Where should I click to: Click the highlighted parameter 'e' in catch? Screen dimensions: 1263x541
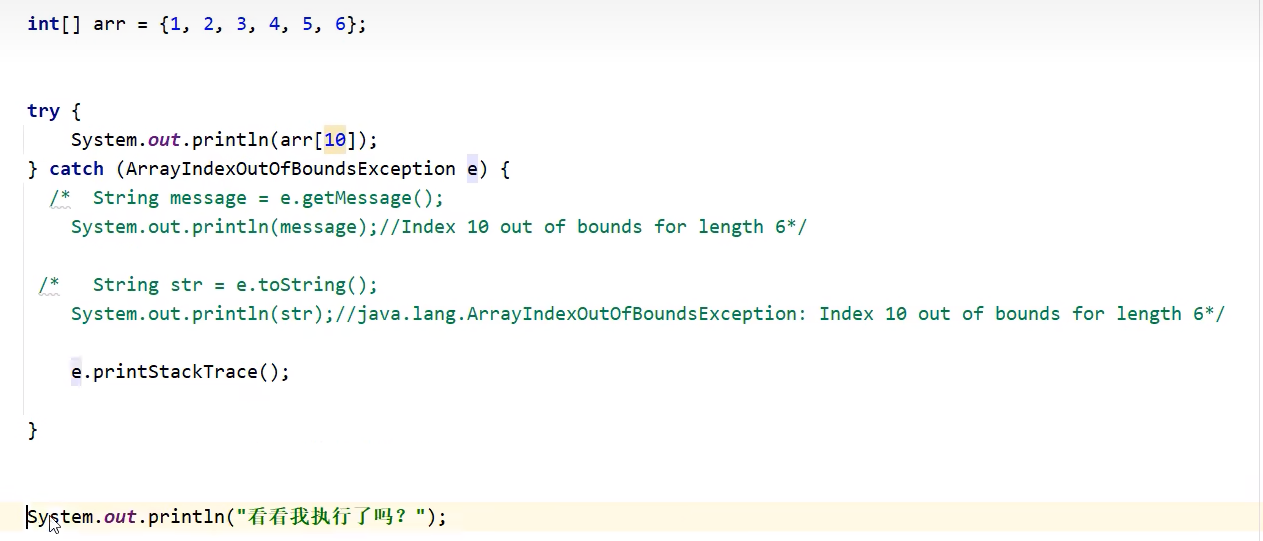pos(473,169)
